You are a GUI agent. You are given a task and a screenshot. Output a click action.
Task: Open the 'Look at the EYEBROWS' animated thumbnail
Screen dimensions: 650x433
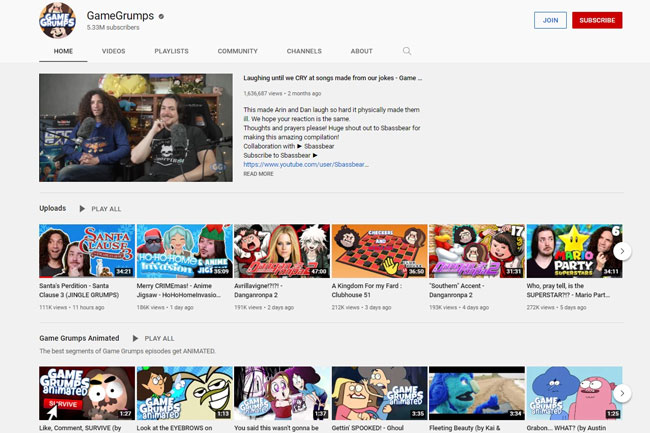(x=184, y=393)
